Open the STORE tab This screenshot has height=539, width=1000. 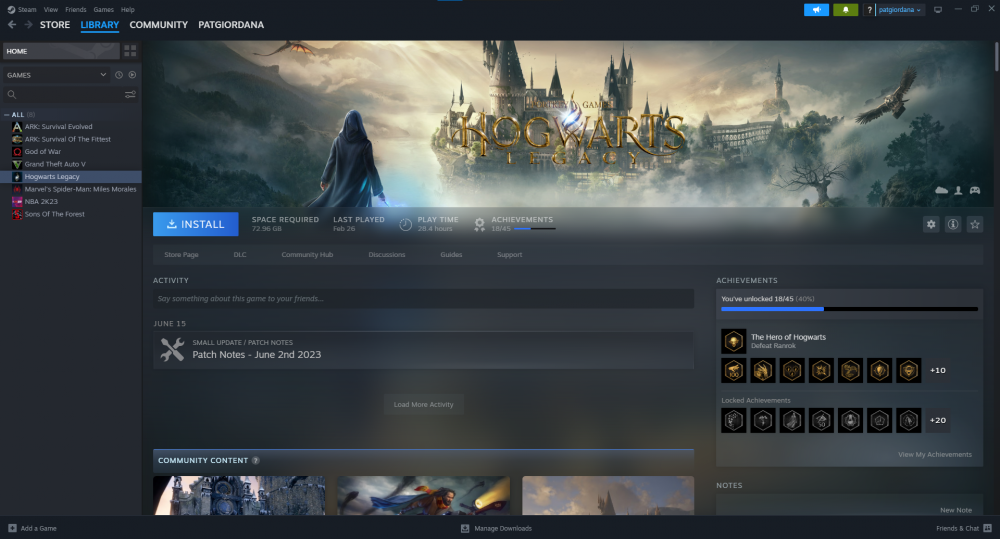(55, 25)
